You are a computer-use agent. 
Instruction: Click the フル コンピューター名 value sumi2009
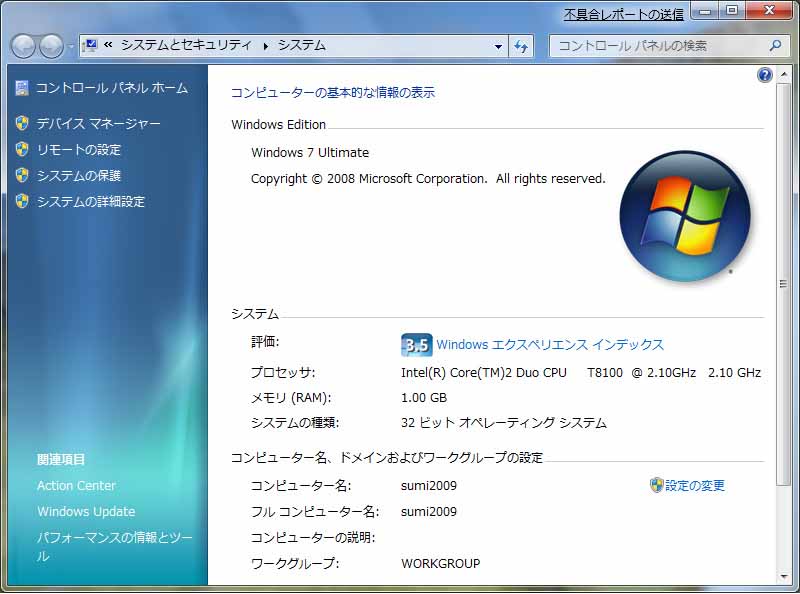click(429, 512)
